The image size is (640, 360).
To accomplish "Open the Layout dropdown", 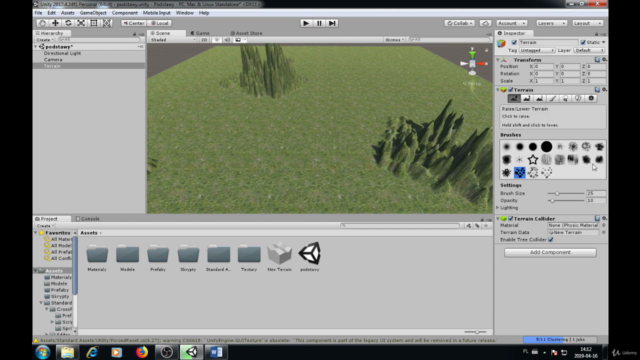I will tap(587, 23).
